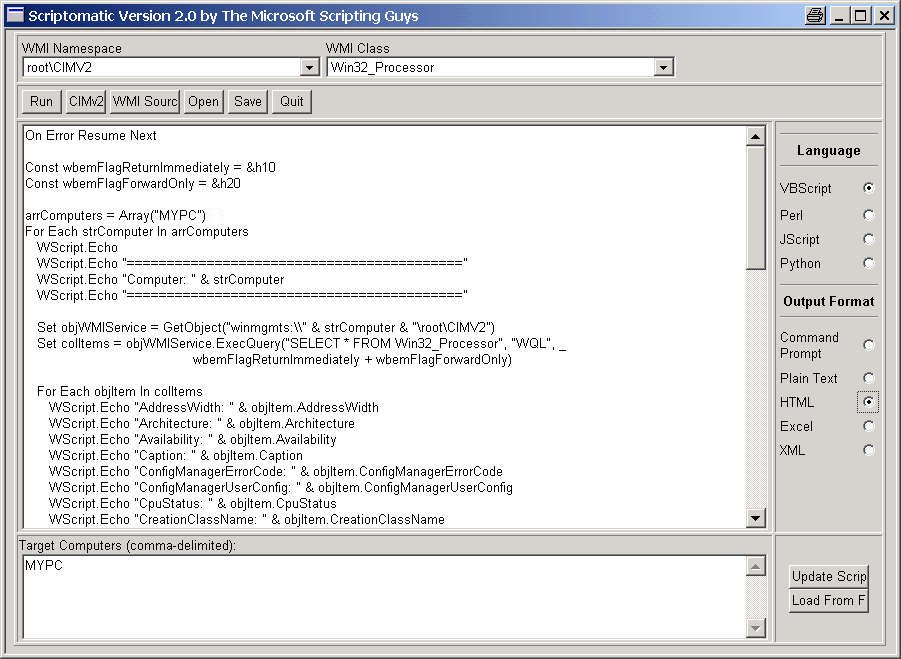Select Python language radio button
This screenshot has height=659, width=901.
click(868, 263)
